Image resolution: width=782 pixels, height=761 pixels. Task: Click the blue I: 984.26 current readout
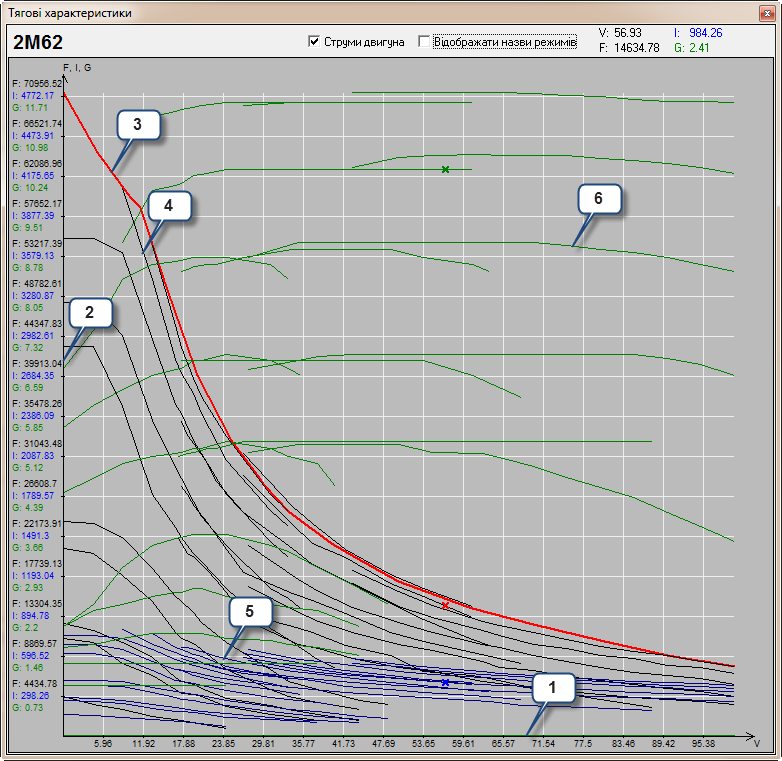[x=698, y=33]
